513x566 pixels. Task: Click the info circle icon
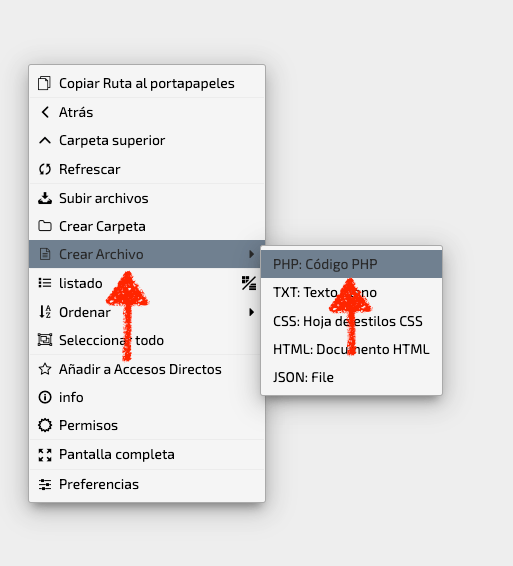coord(45,397)
